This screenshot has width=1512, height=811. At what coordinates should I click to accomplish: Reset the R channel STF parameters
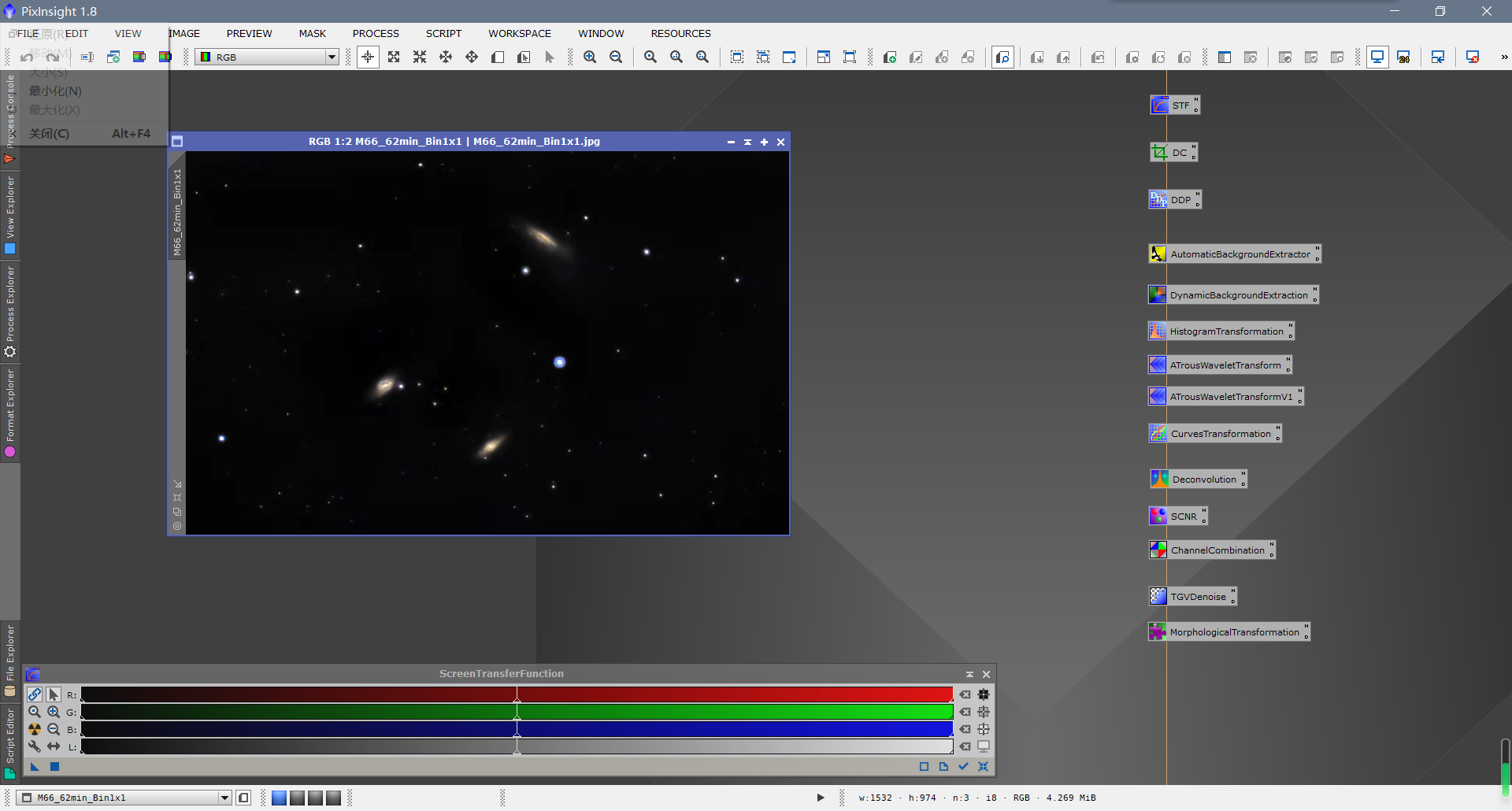click(x=965, y=694)
